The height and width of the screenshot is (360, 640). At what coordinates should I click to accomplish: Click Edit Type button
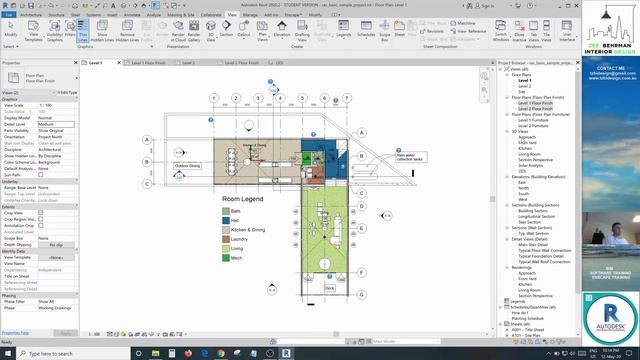[x=67, y=93]
